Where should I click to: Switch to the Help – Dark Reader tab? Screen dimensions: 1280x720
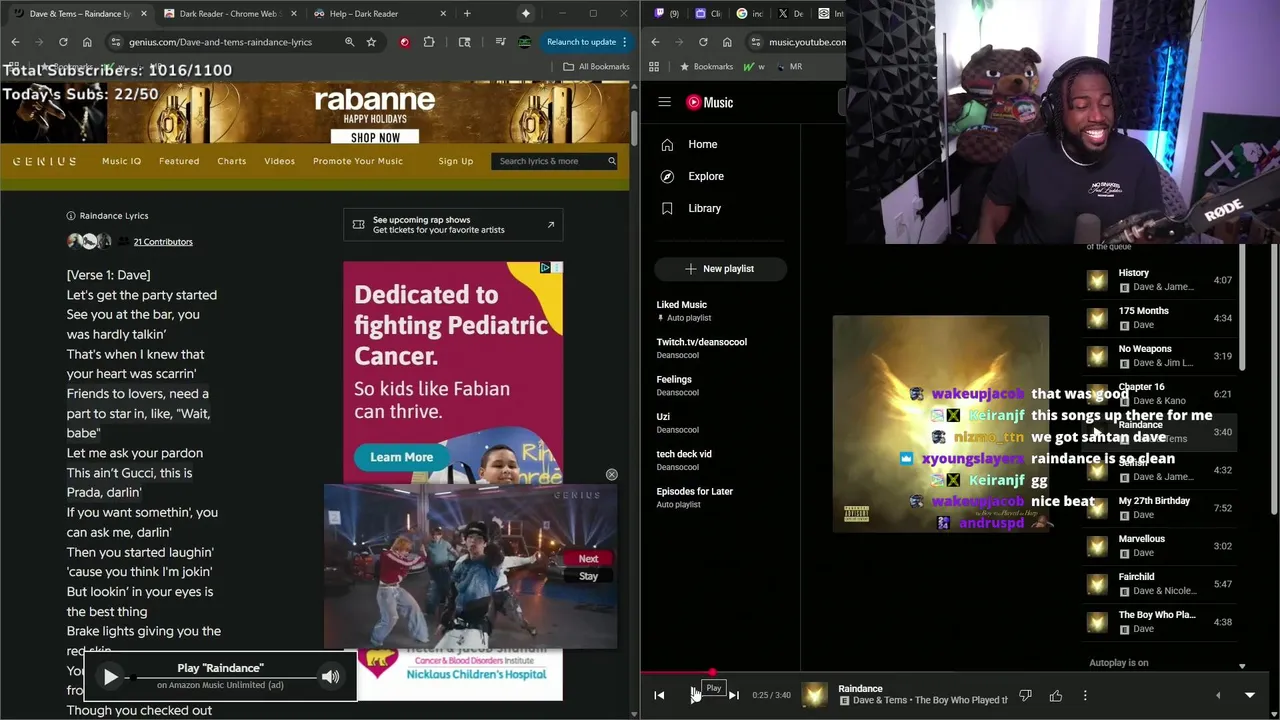(x=378, y=14)
